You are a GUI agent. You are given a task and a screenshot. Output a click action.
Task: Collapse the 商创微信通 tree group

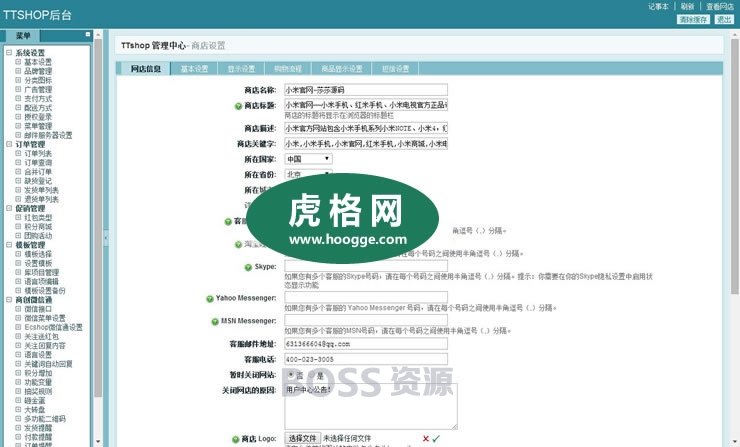click(x=9, y=300)
